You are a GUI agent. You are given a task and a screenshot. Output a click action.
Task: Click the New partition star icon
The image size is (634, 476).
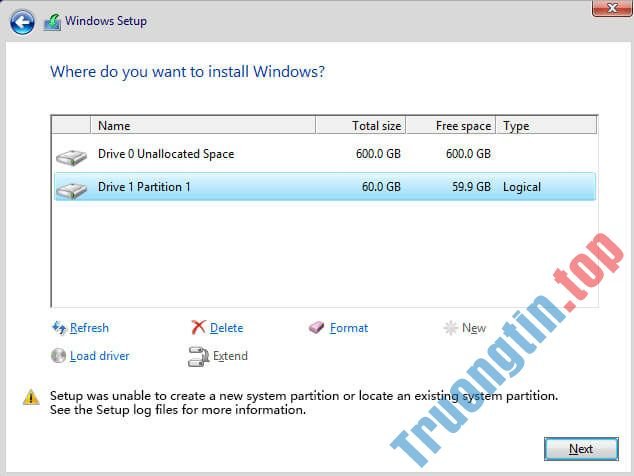click(x=450, y=328)
